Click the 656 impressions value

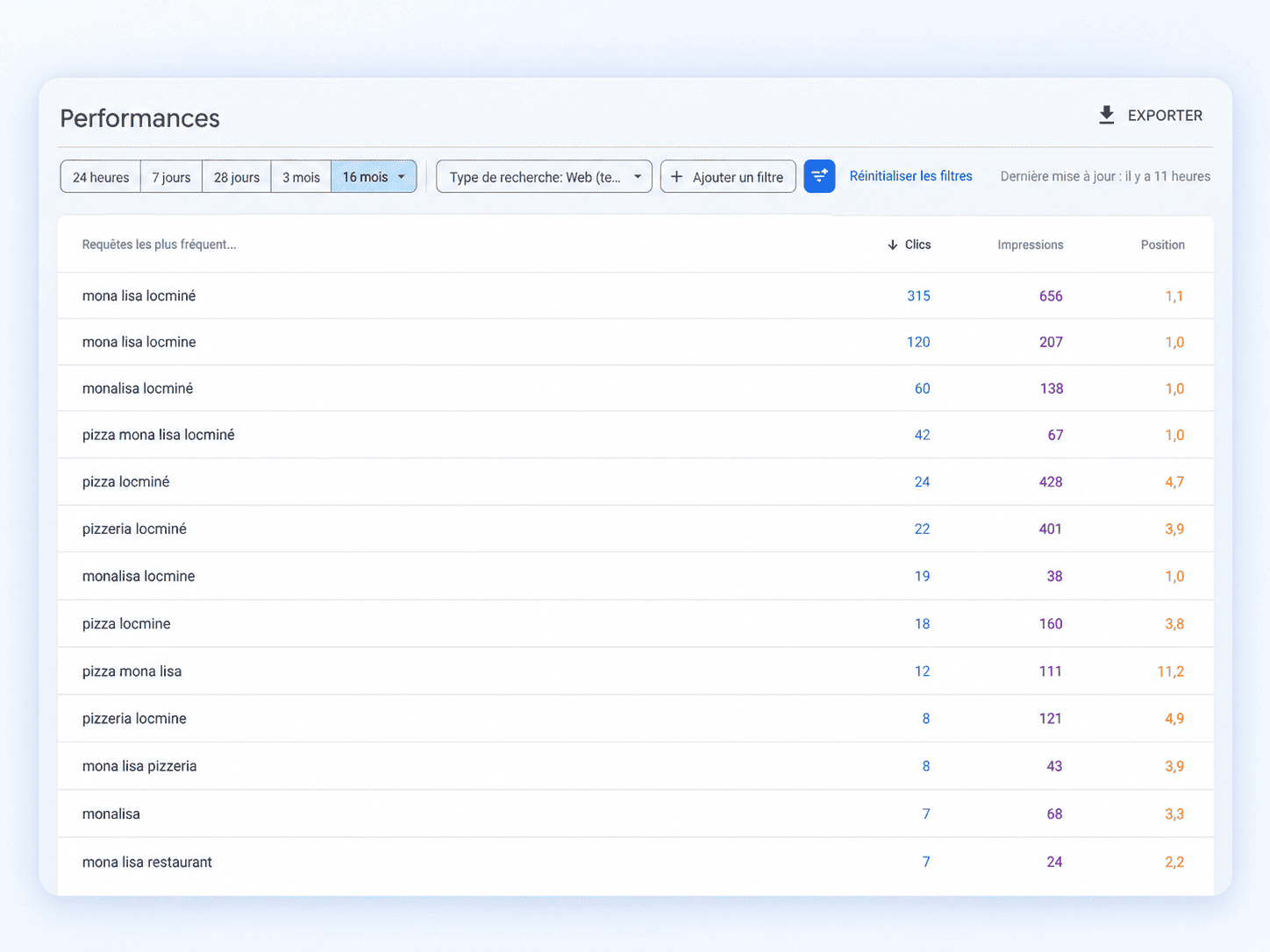(x=1051, y=296)
